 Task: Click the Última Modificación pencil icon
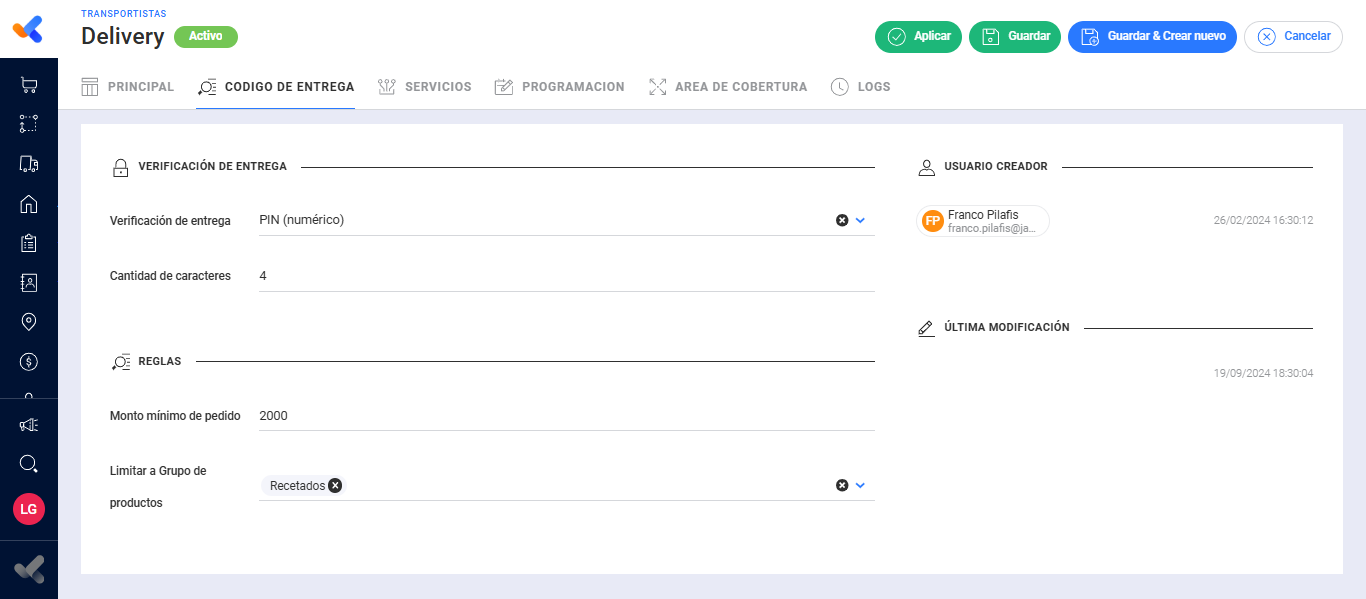tap(926, 328)
